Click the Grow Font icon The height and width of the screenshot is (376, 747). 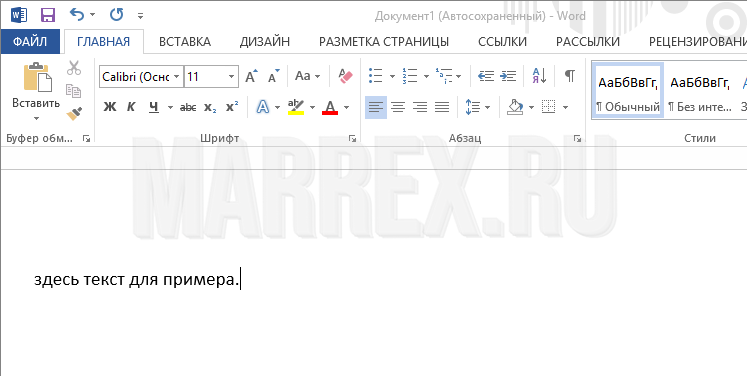[x=251, y=76]
